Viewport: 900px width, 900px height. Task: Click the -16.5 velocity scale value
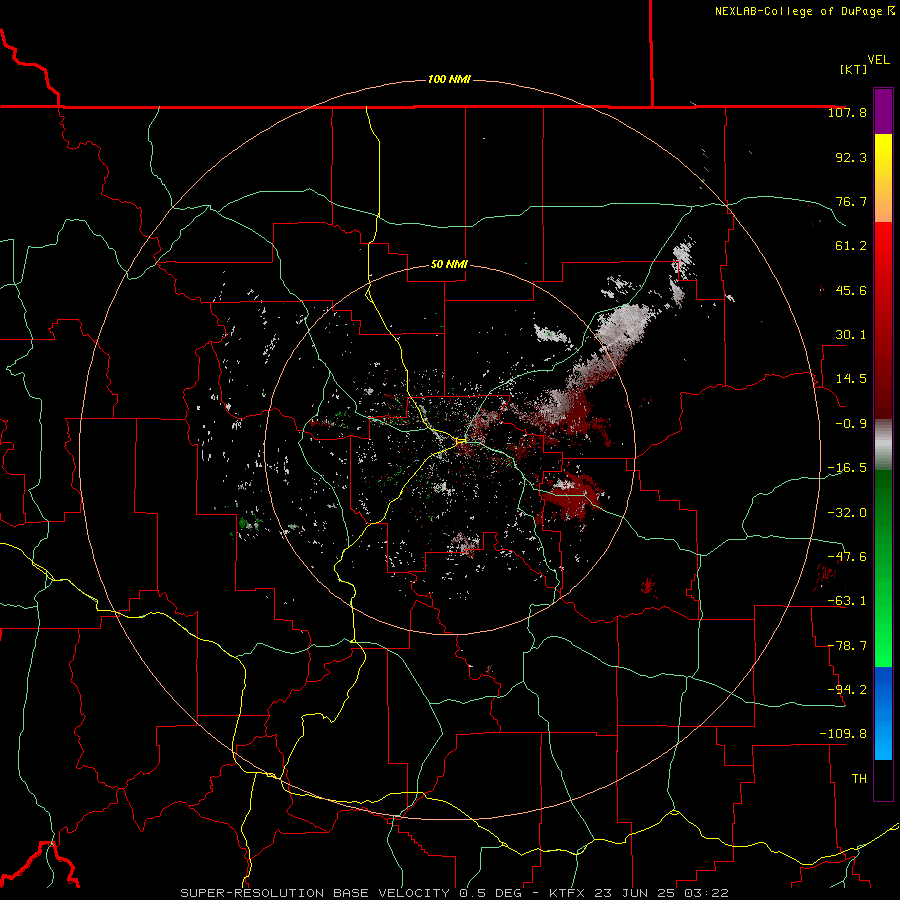tap(847, 468)
